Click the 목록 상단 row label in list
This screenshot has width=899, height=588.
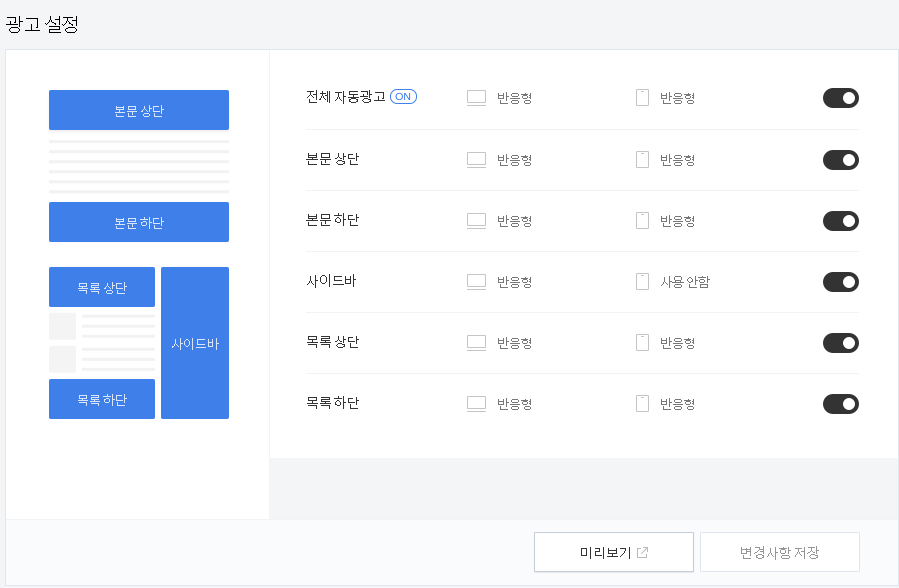click(333, 342)
